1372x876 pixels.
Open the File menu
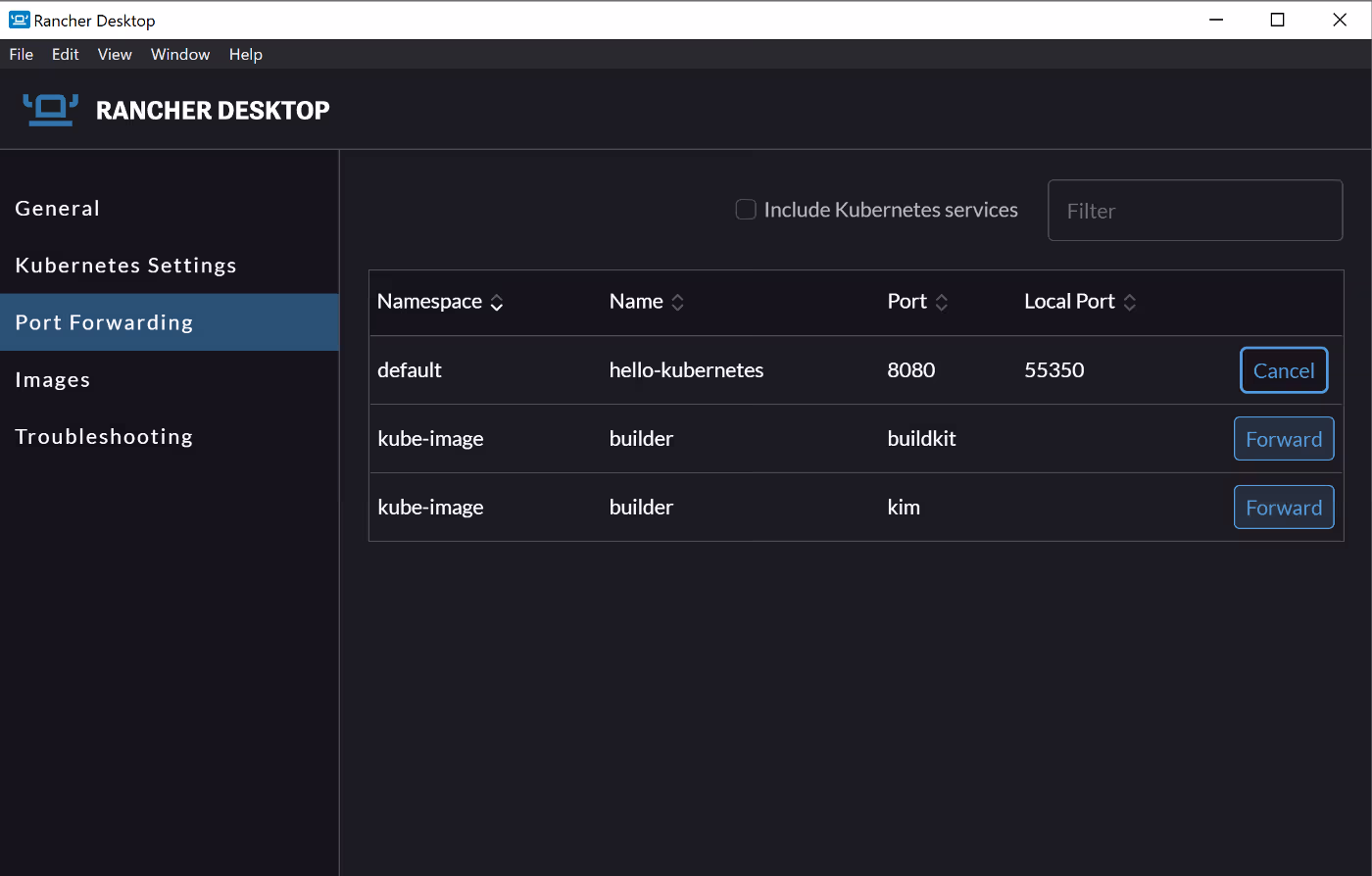21,54
